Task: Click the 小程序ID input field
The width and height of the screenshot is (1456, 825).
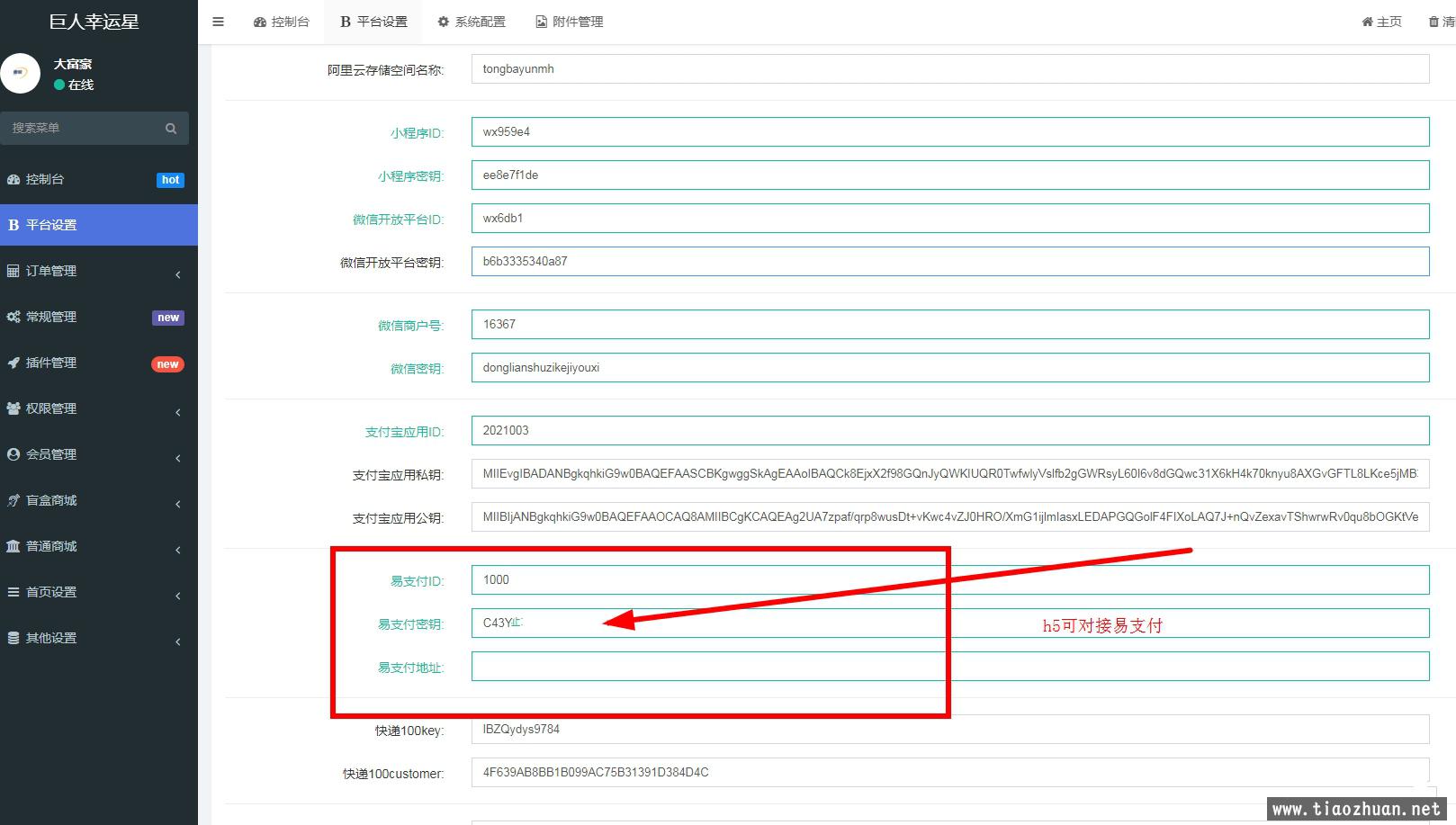Action: coord(950,132)
